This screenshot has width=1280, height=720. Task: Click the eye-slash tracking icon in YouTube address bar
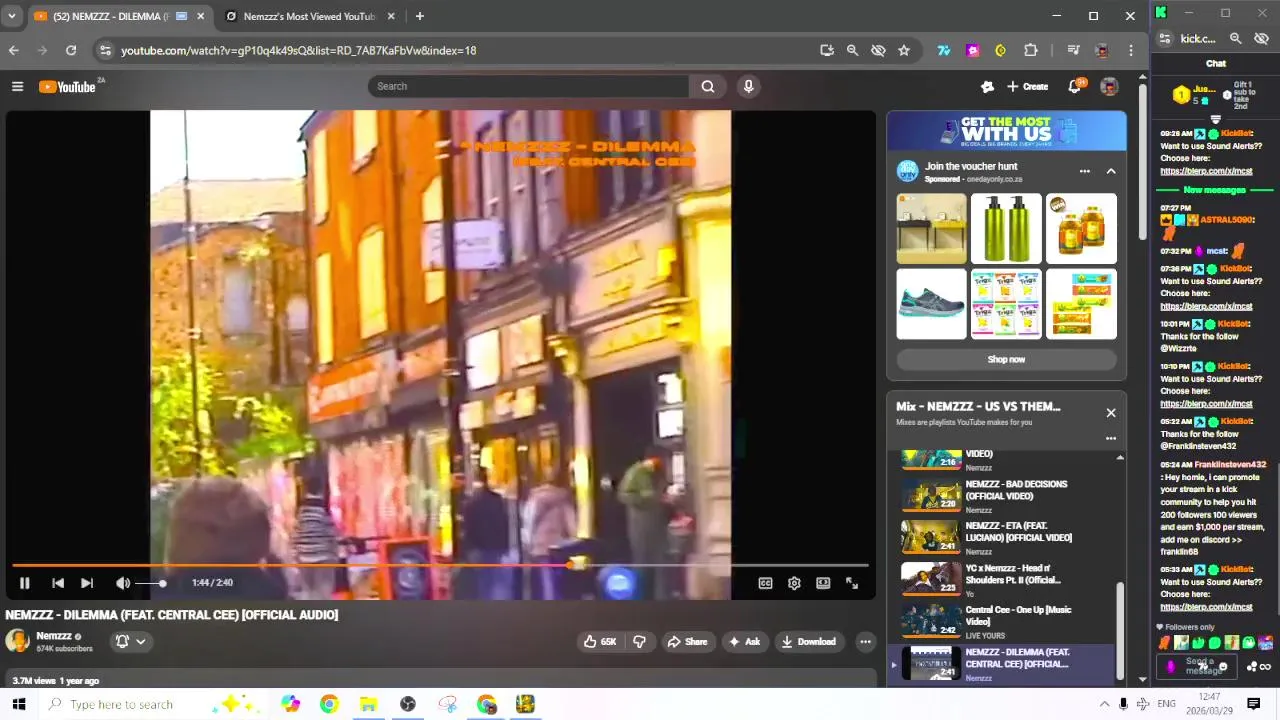point(878,50)
